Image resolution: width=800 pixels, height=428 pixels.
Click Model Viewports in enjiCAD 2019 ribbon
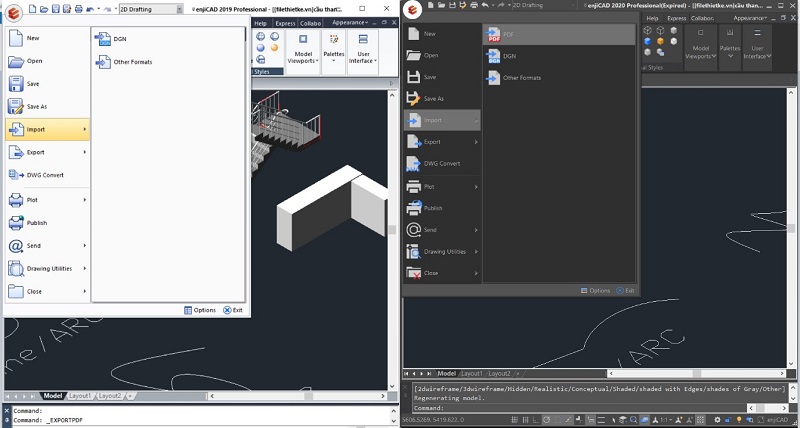[303, 51]
